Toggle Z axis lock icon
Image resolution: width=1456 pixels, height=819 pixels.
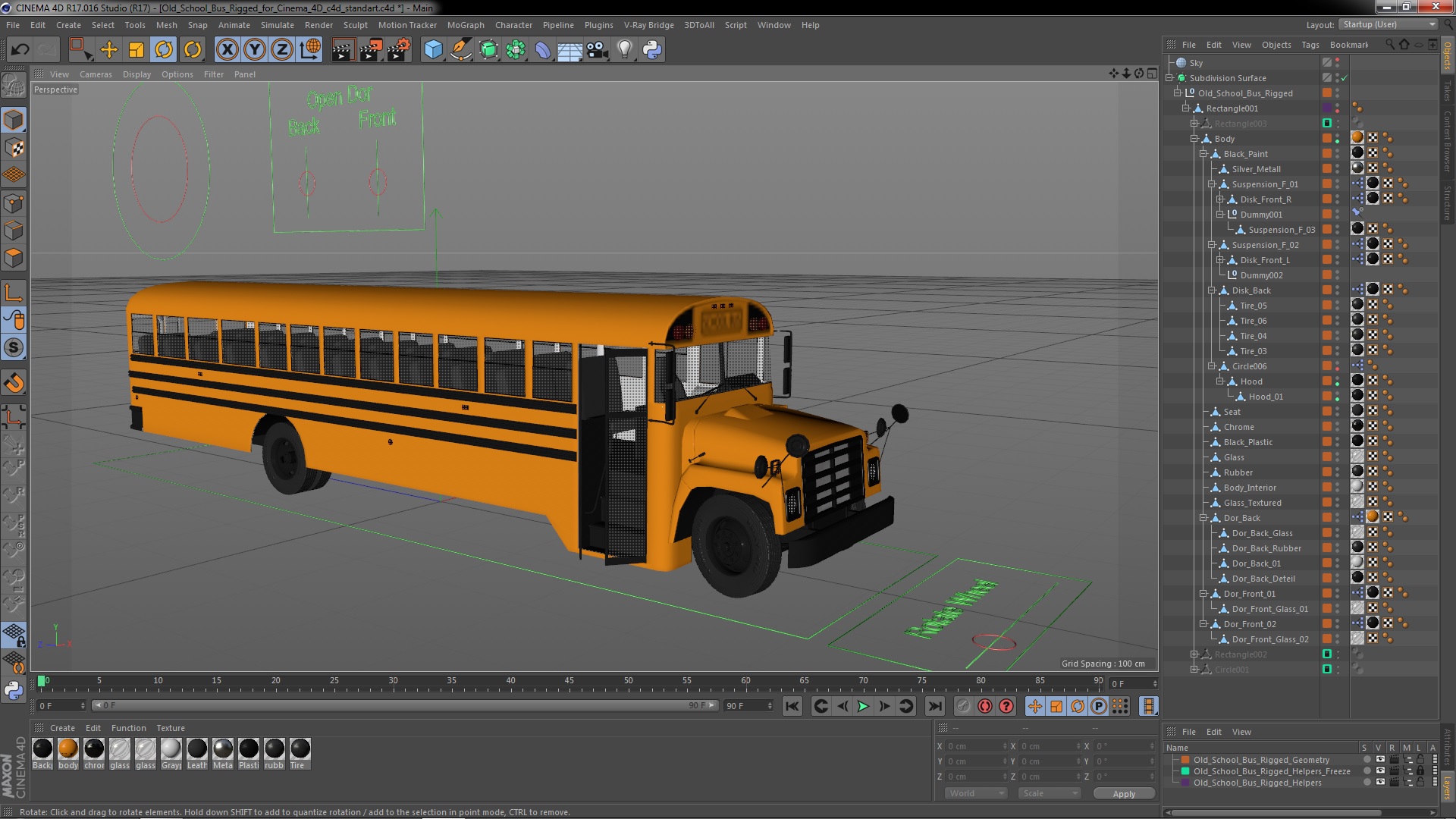click(x=282, y=50)
